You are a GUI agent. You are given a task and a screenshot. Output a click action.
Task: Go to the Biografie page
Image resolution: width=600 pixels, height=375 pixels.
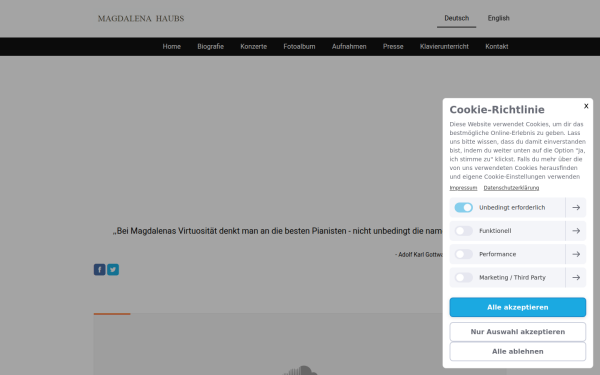click(x=210, y=47)
